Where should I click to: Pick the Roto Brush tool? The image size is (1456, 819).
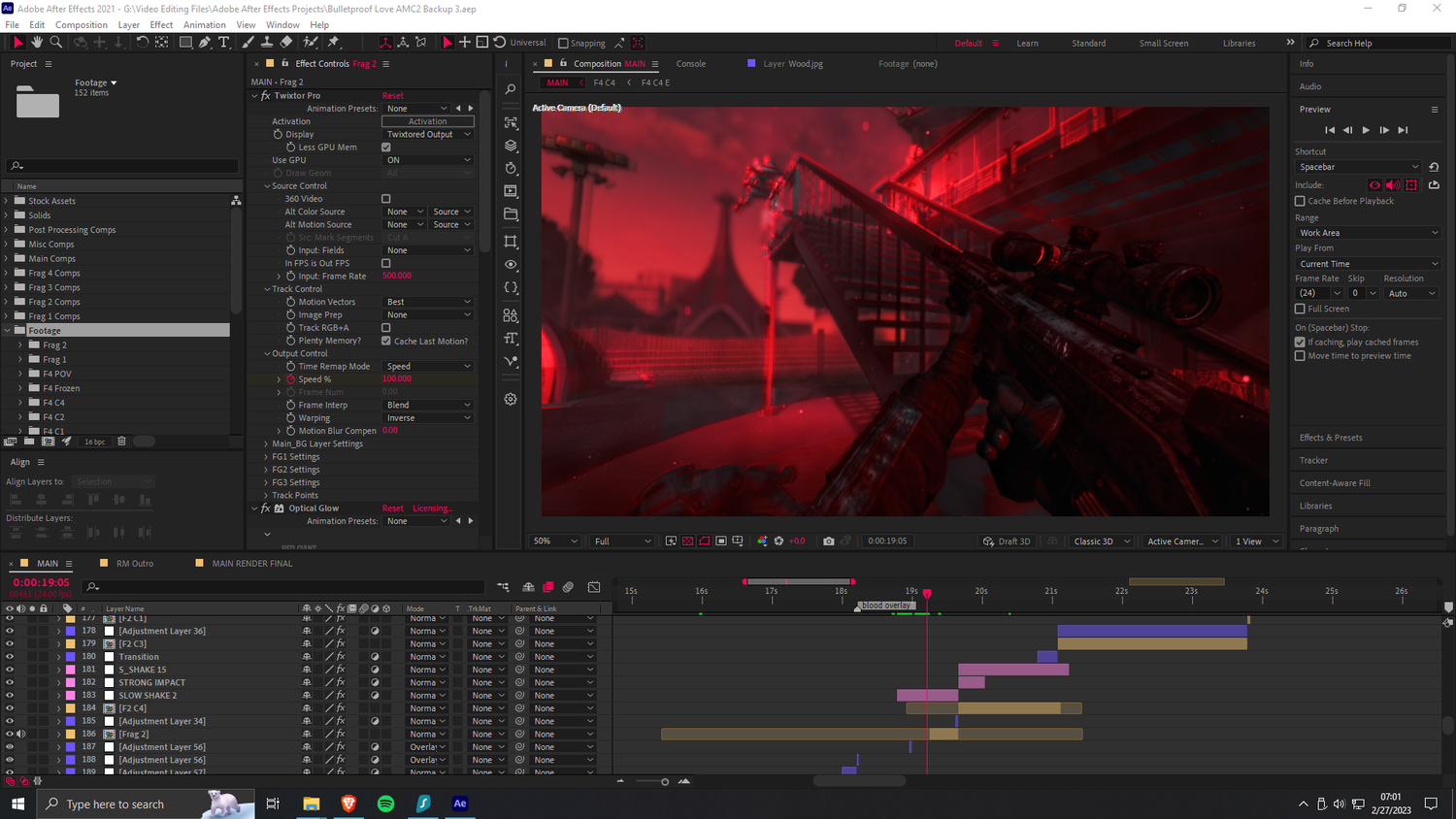point(310,43)
